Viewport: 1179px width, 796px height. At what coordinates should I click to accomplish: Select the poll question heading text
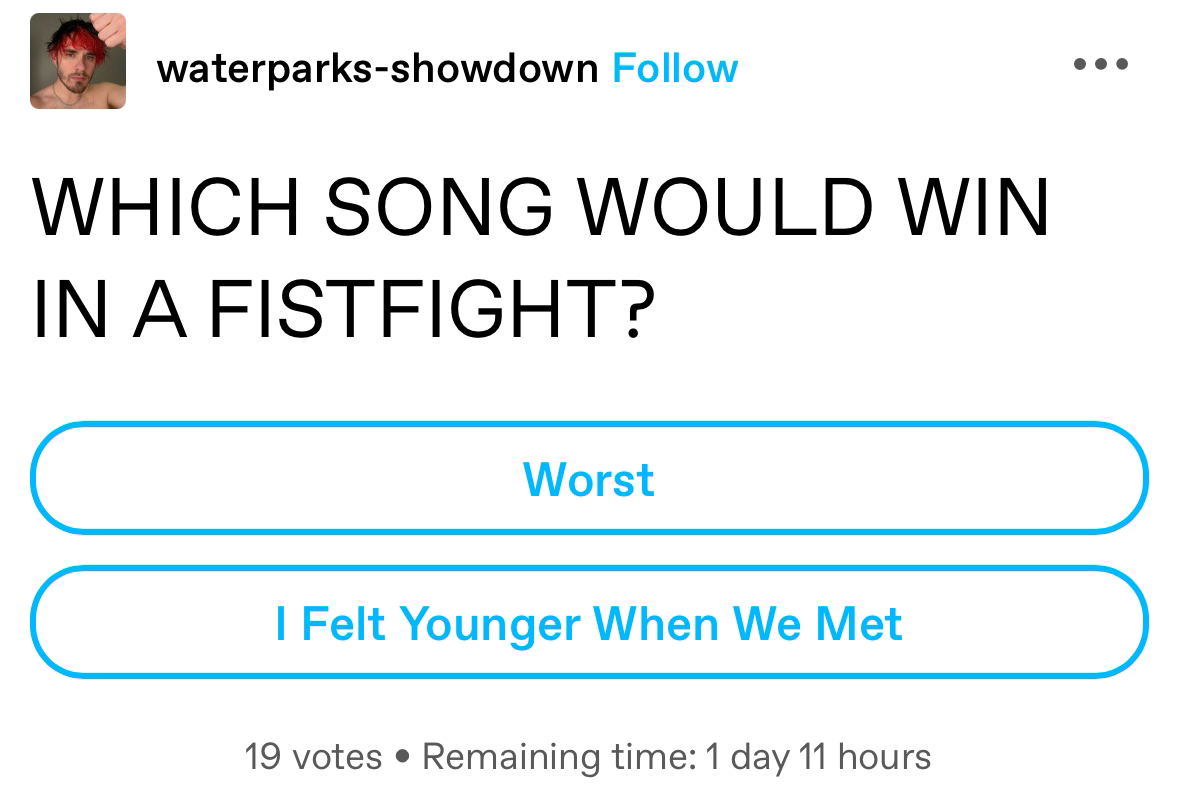[541, 258]
